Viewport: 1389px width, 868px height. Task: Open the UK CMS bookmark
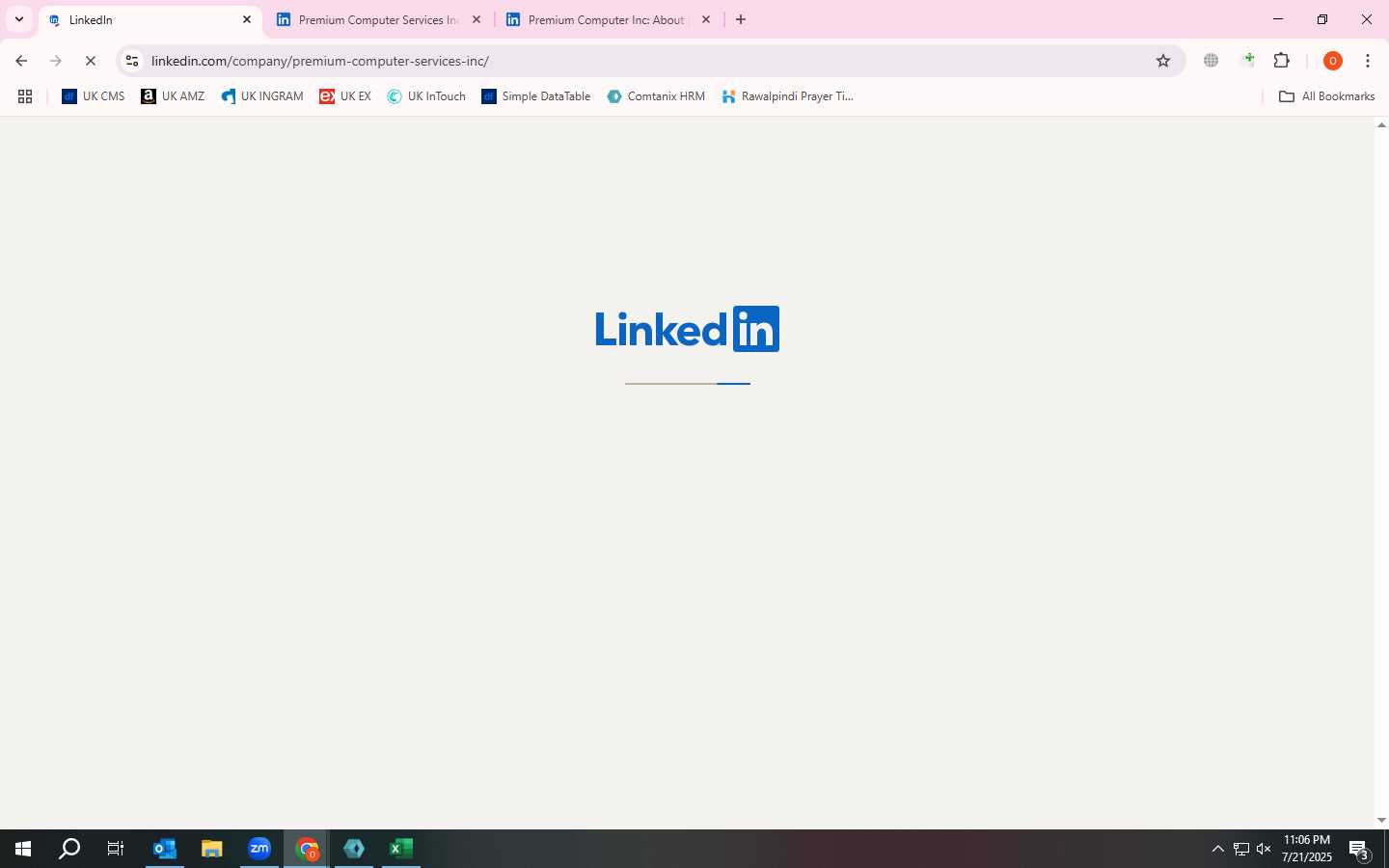pyautogui.click(x=94, y=96)
